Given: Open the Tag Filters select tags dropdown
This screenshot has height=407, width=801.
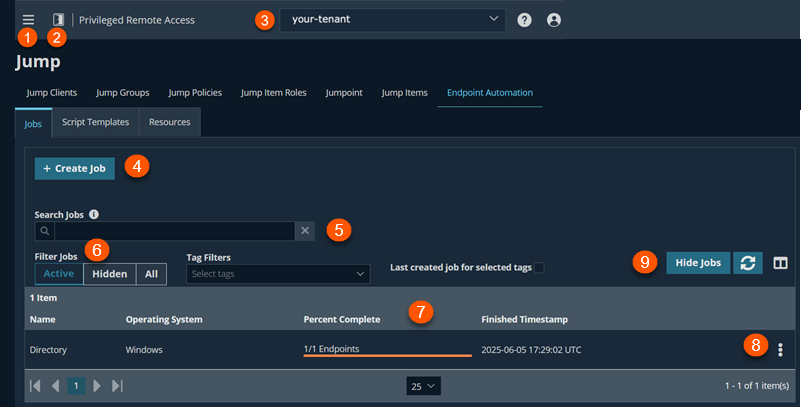Looking at the screenshot, I should (x=278, y=274).
